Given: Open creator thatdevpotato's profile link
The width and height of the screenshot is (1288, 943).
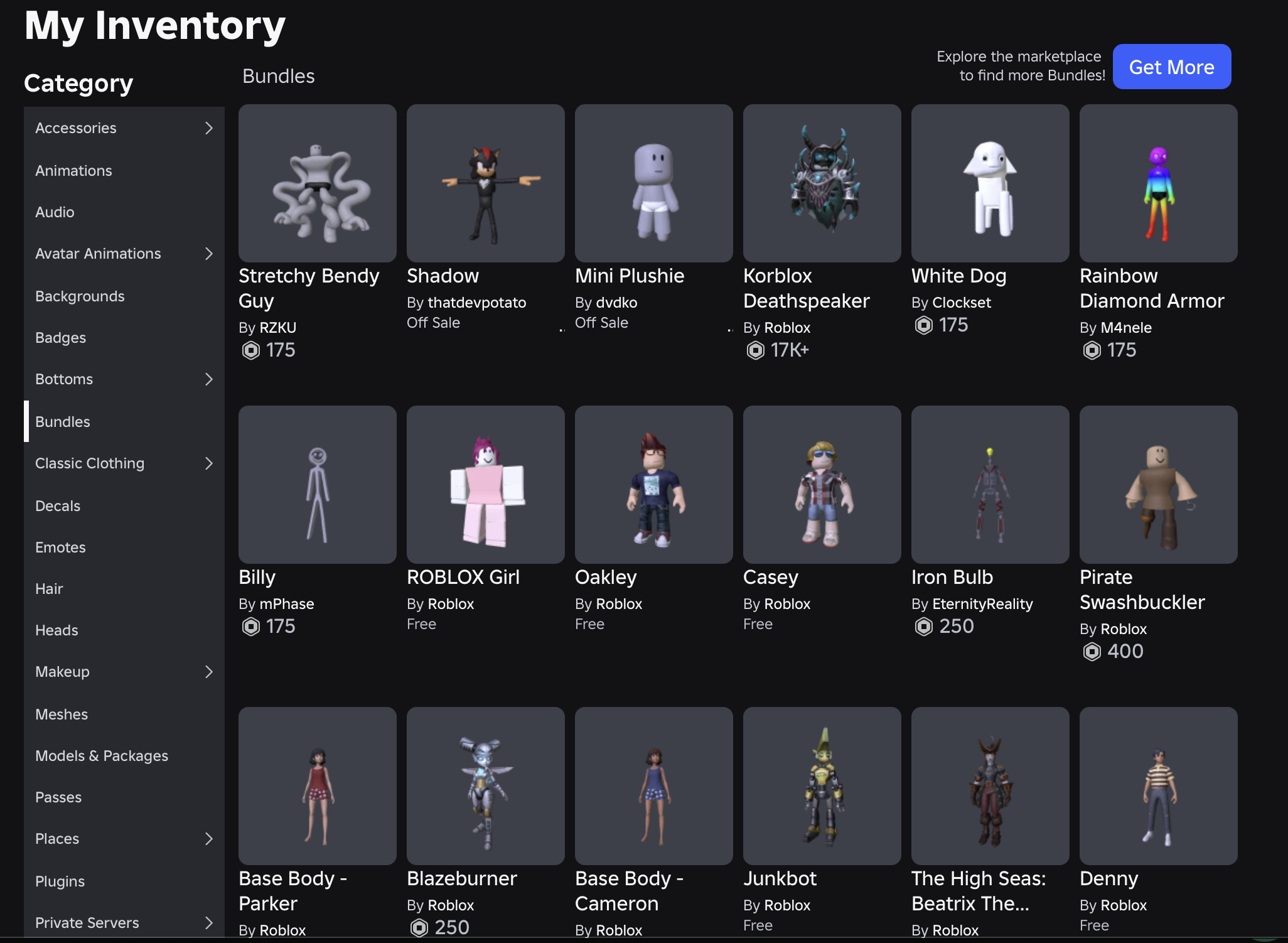Looking at the screenshot, I should [477, 303].
